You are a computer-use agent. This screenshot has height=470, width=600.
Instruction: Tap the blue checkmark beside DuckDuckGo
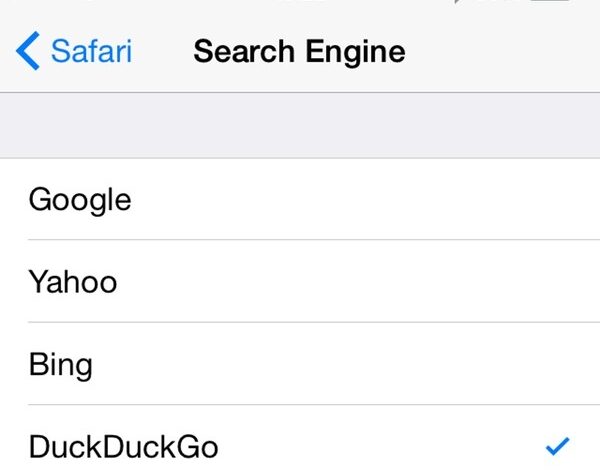(x=560, y=444)
